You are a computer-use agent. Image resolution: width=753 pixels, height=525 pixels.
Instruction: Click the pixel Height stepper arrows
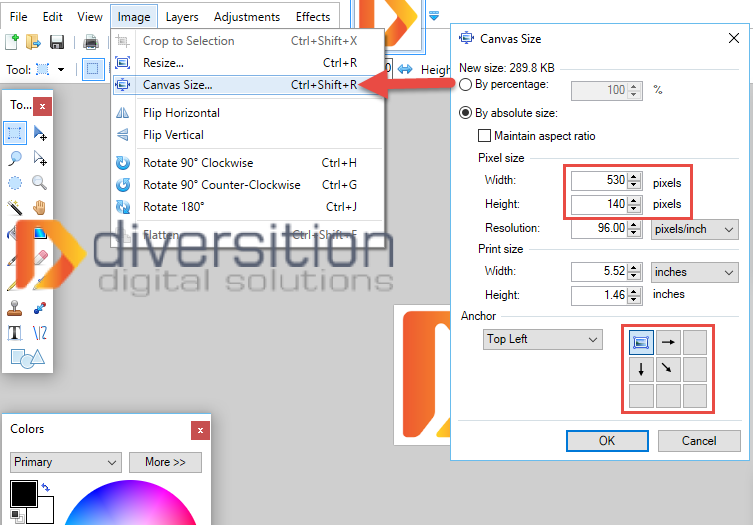(634, 205)
